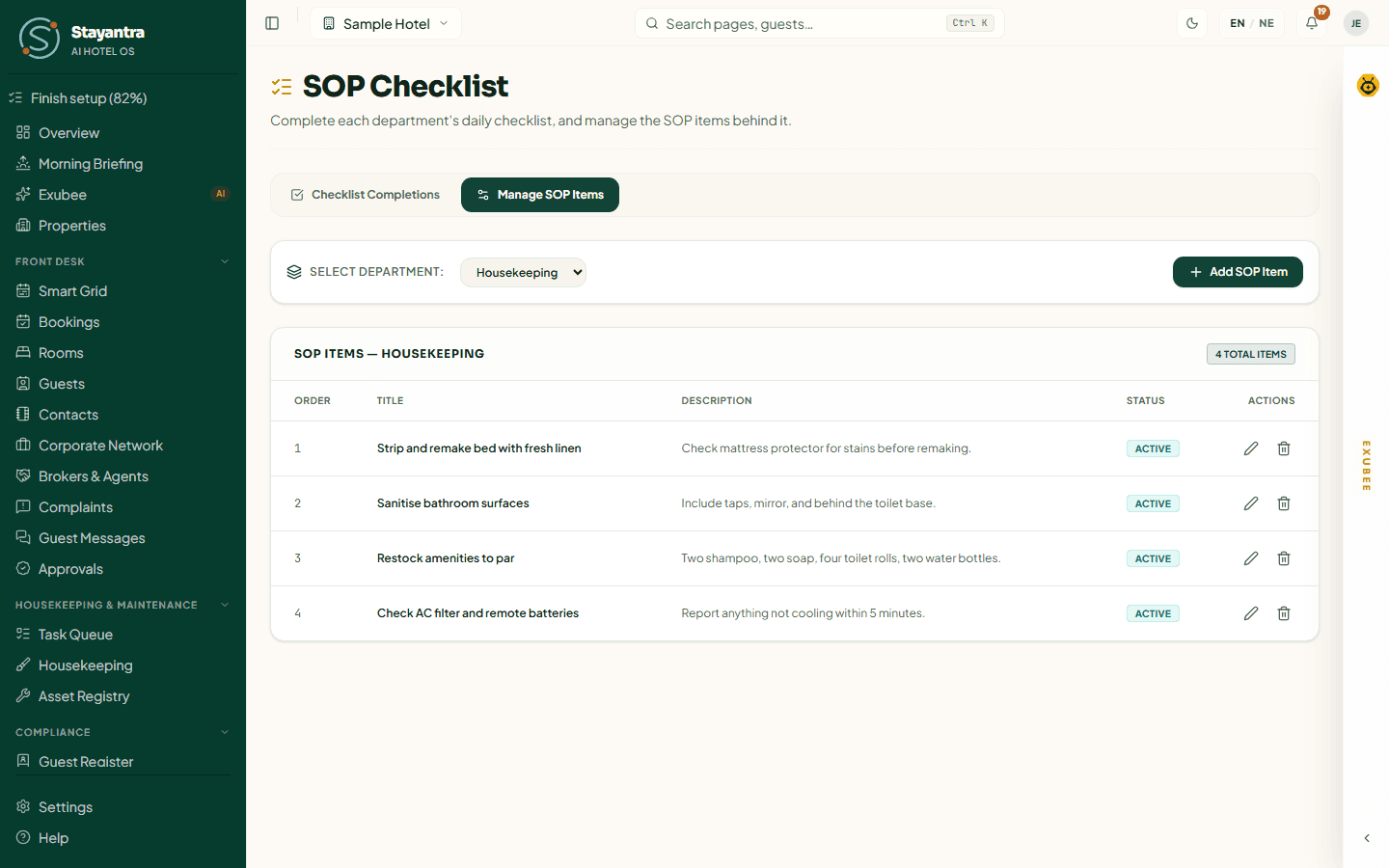This screenshot has height=868, width=1389.
Task: Open Help
Action: pos(123,838)
